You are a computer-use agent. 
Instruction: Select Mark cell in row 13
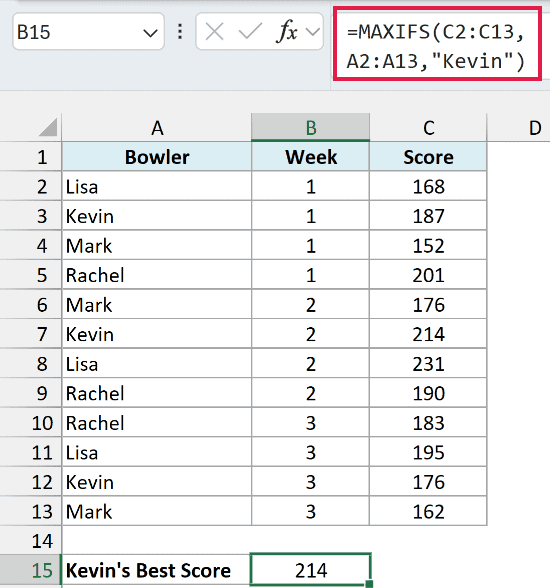click(x=157, y=511)
